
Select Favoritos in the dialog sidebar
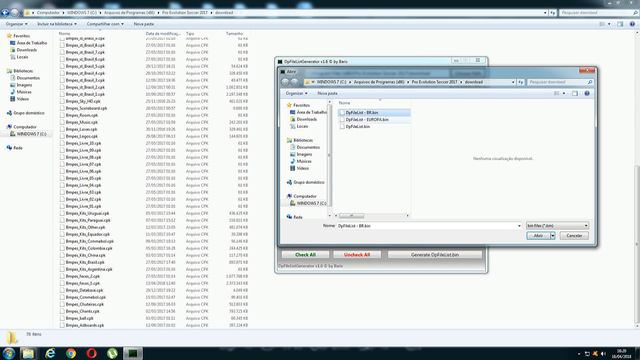[301, 105]
